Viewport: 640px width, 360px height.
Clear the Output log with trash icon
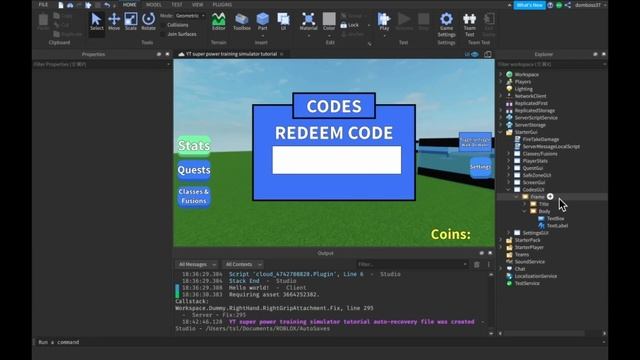coord(477,264)
